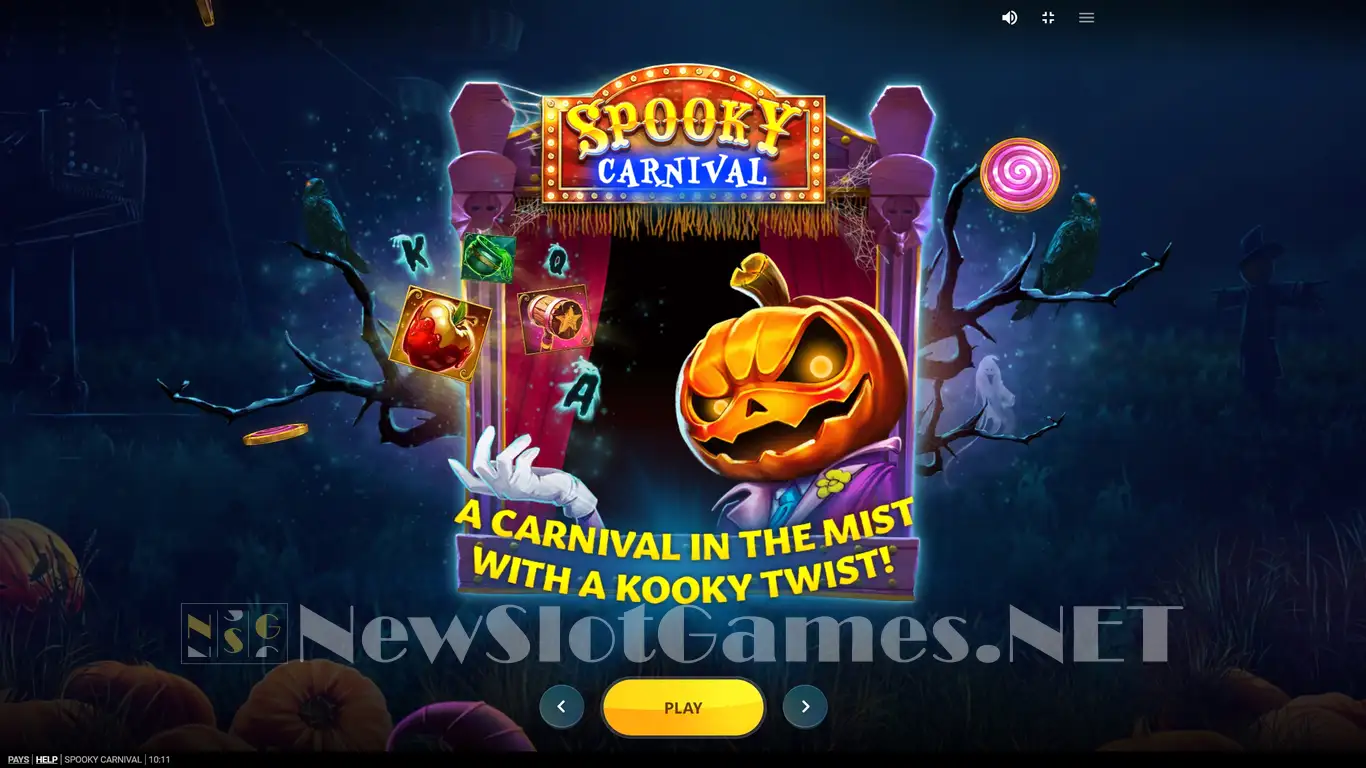1366x768 pixels.
Task: Click the green cauldron symbol tile
Action: [489, 258]
